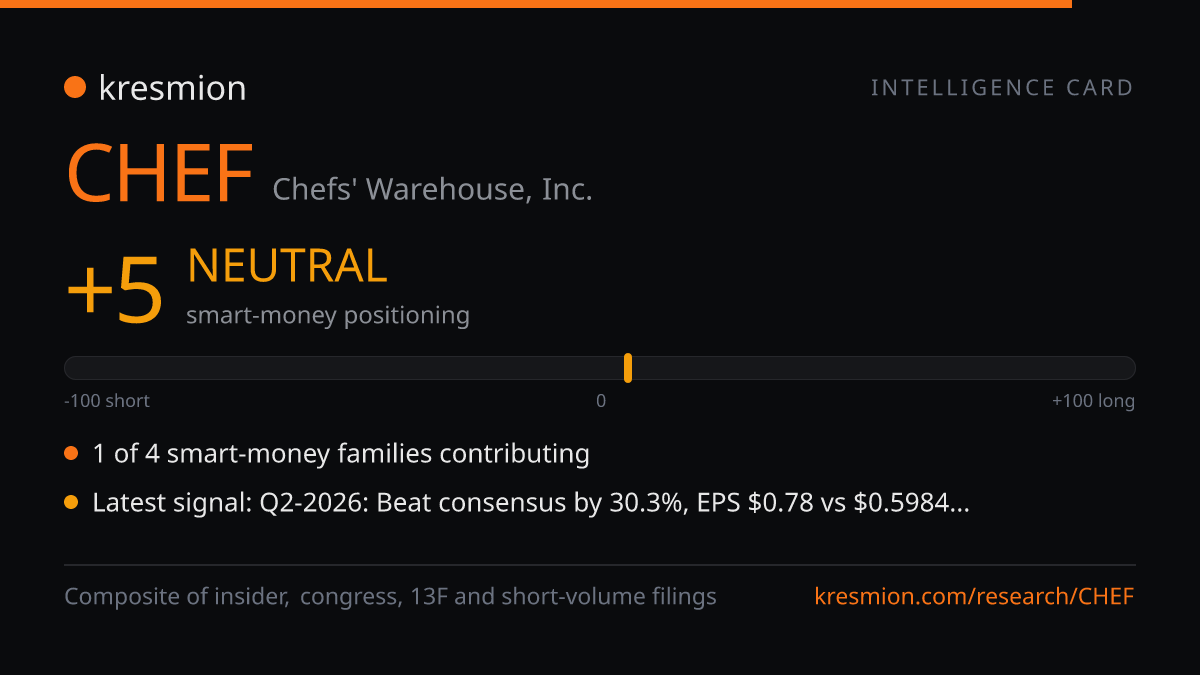Click the NEUTRAL rating label

[287, 266]
